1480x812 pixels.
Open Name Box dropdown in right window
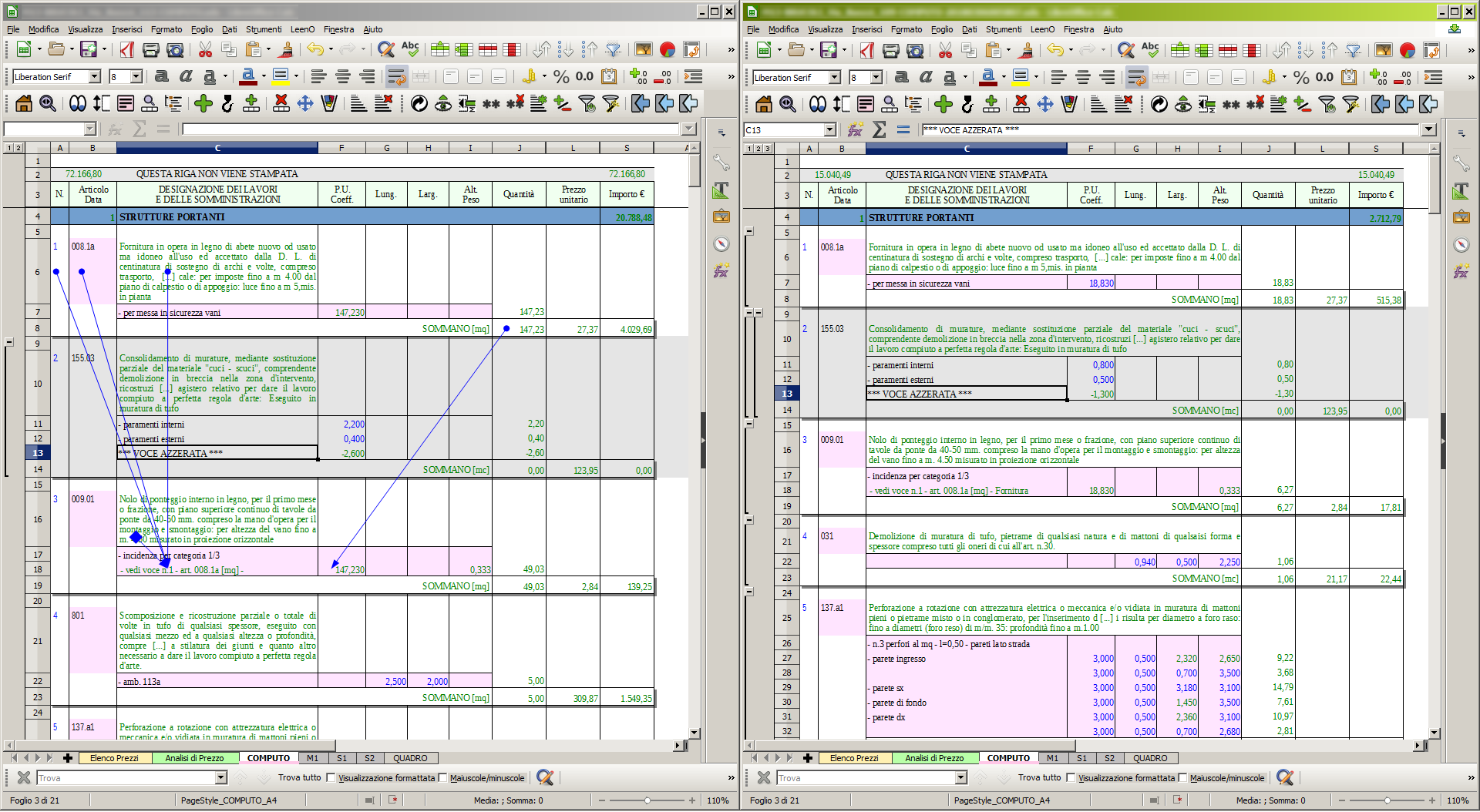(x=830, y=130)
